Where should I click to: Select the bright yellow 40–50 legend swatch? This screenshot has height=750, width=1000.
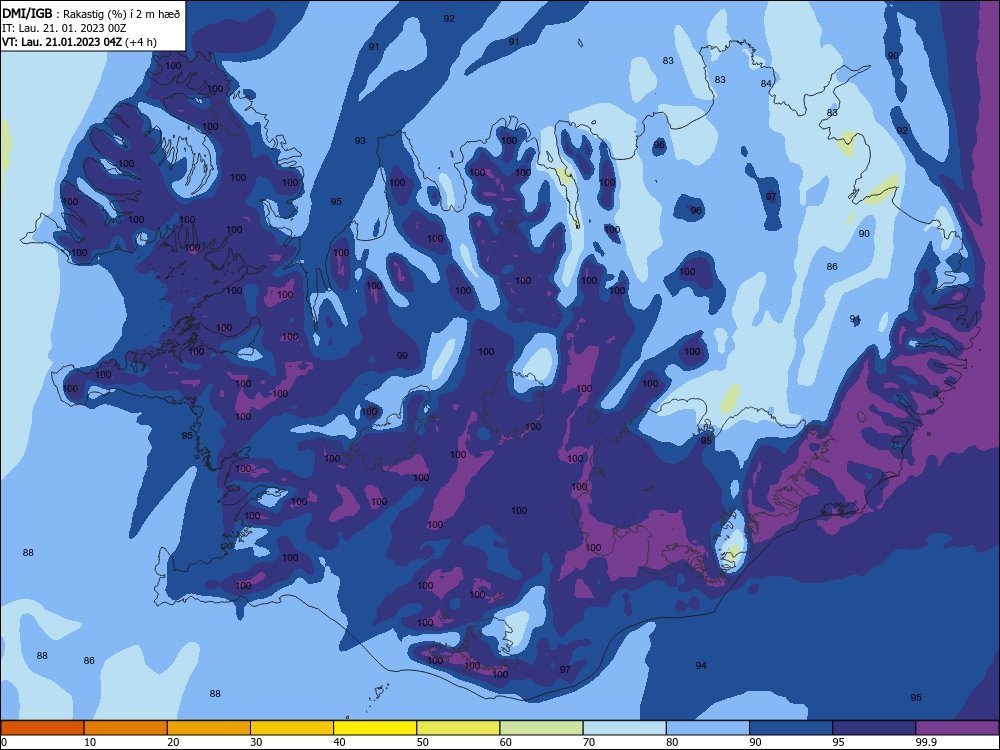tap(375, 728)
